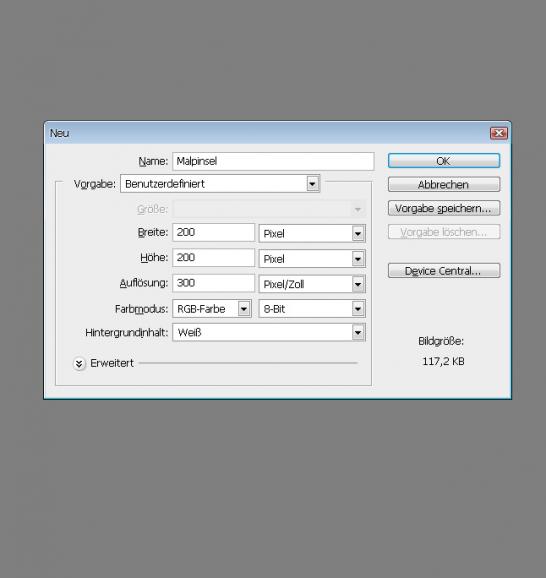The width and height of the screenshot is (546, 578).
Task: Click Vorgabe speichern button
Action: coord(444,208)
